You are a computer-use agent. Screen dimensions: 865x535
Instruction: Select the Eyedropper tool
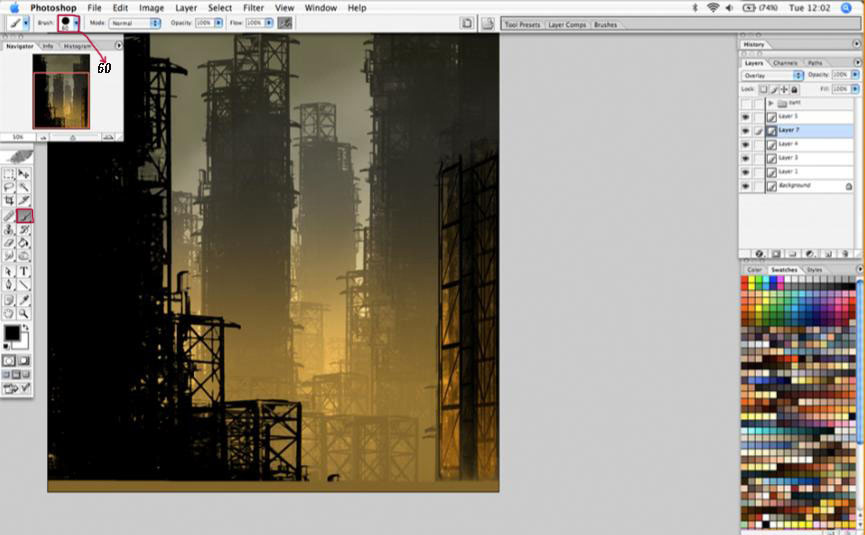click(24, 299)
